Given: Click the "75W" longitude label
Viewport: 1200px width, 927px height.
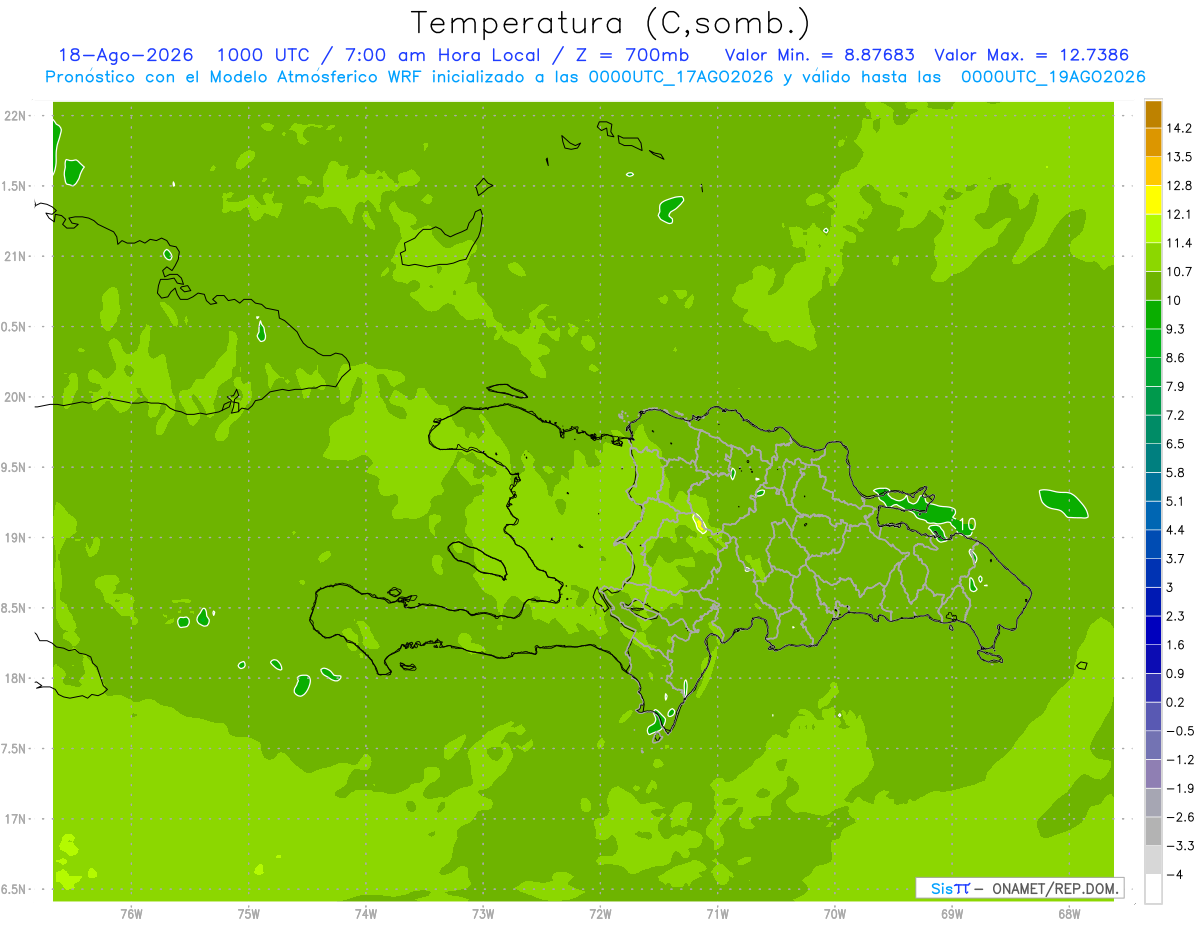Looking at the screenshot, I should (x=248, y=914).
